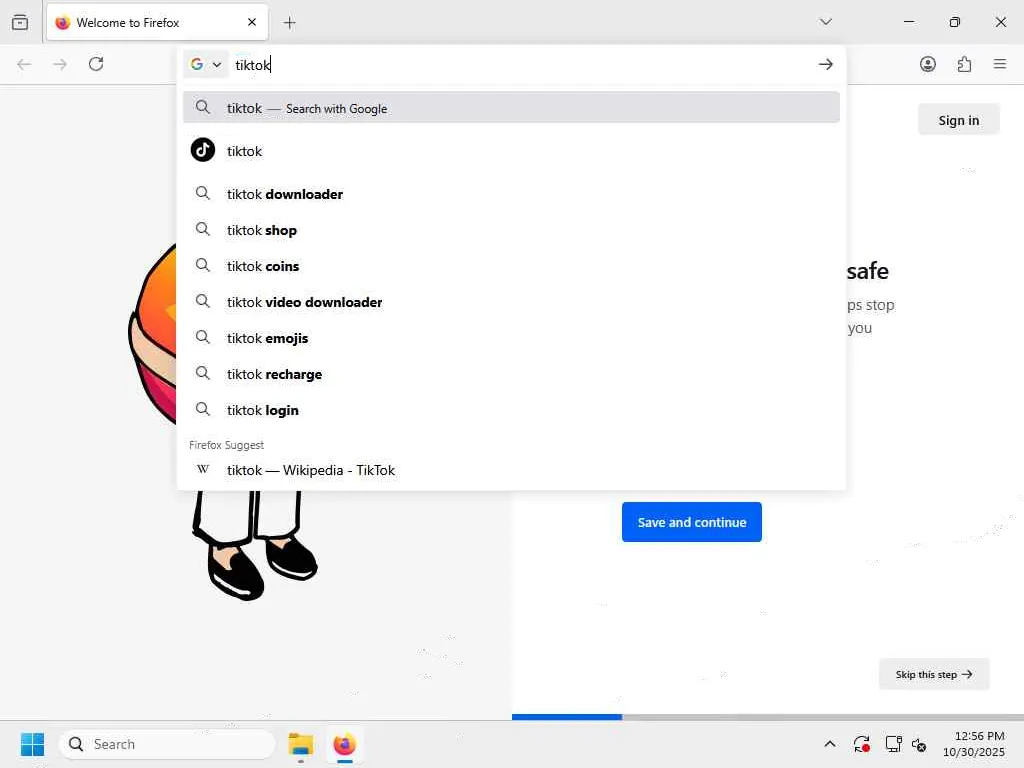1024x768 pixels.
Task: Select 'tiktok — Search with Google' suggestion
Action: pos(511,108)
